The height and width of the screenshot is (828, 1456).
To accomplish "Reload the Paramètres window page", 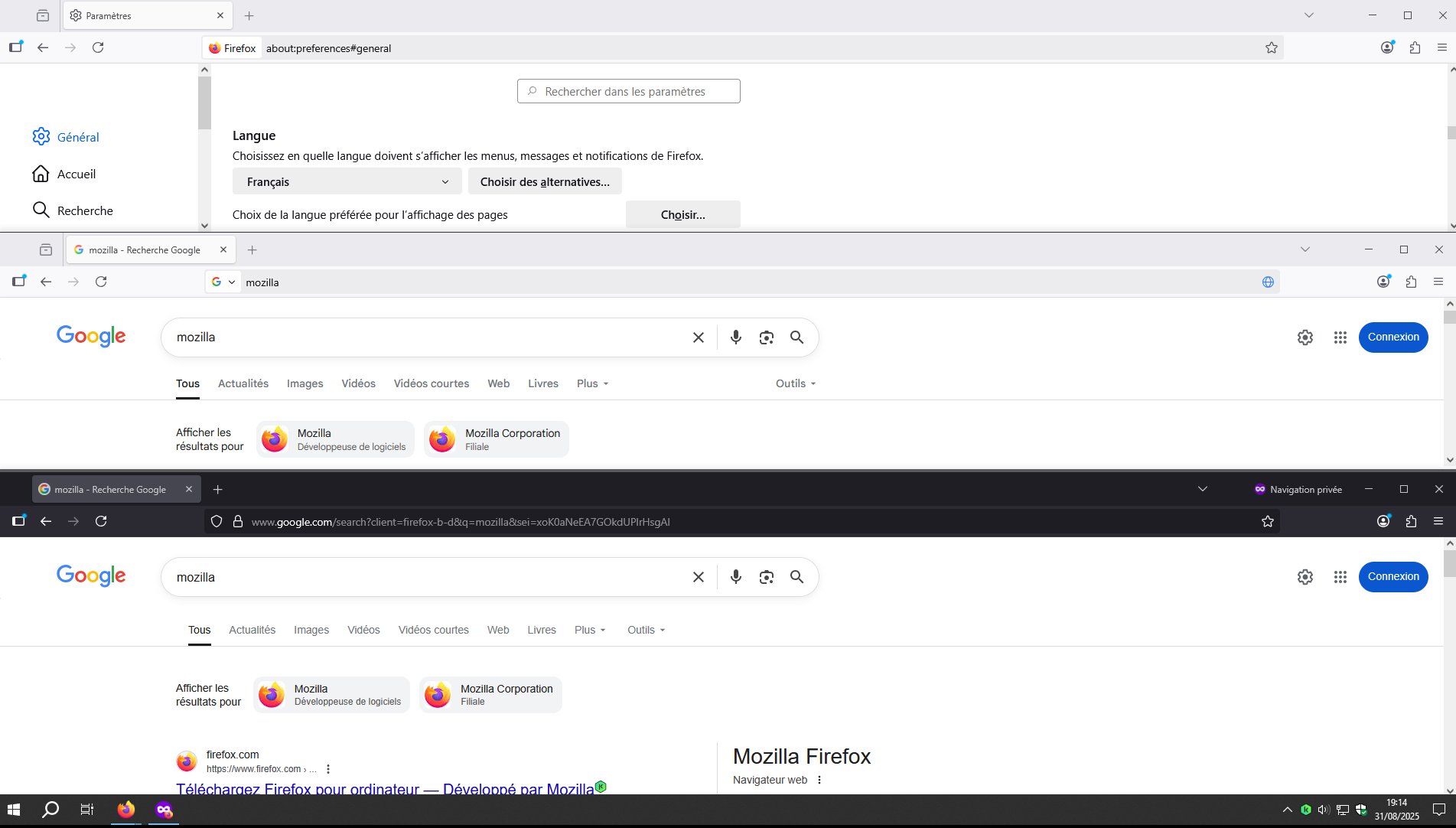I will (98, 47).
